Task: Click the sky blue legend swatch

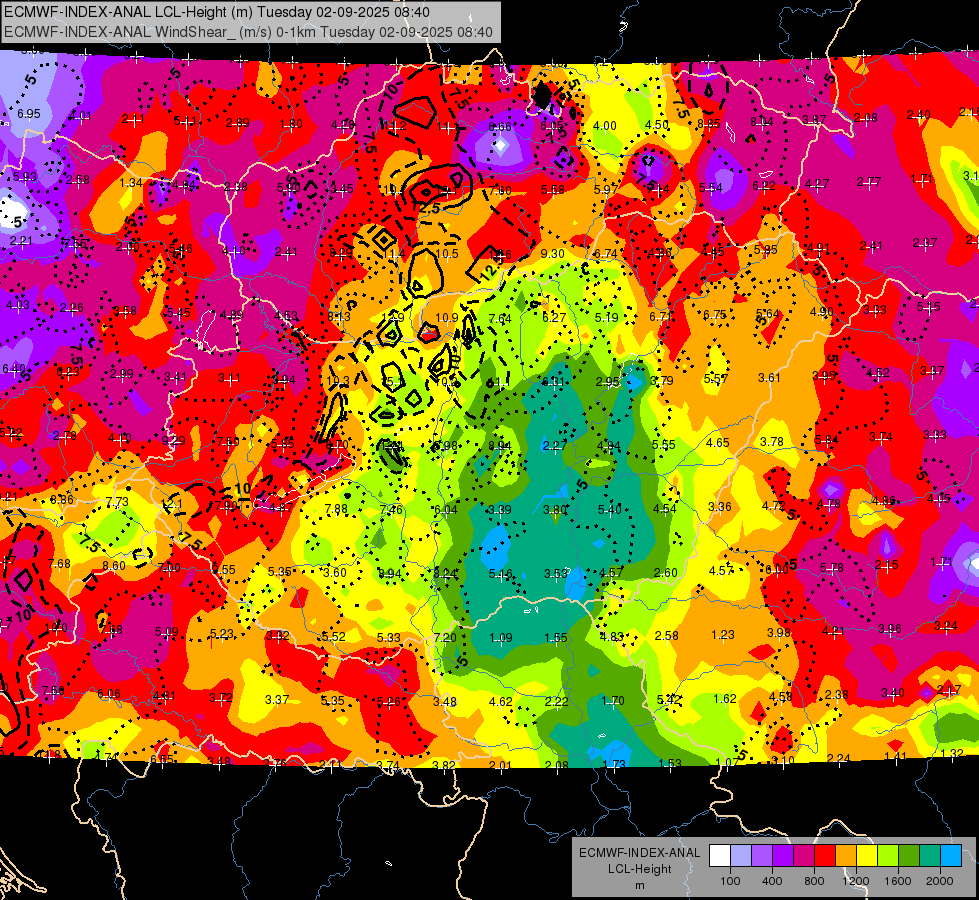Action: click(x=950, y=856)
